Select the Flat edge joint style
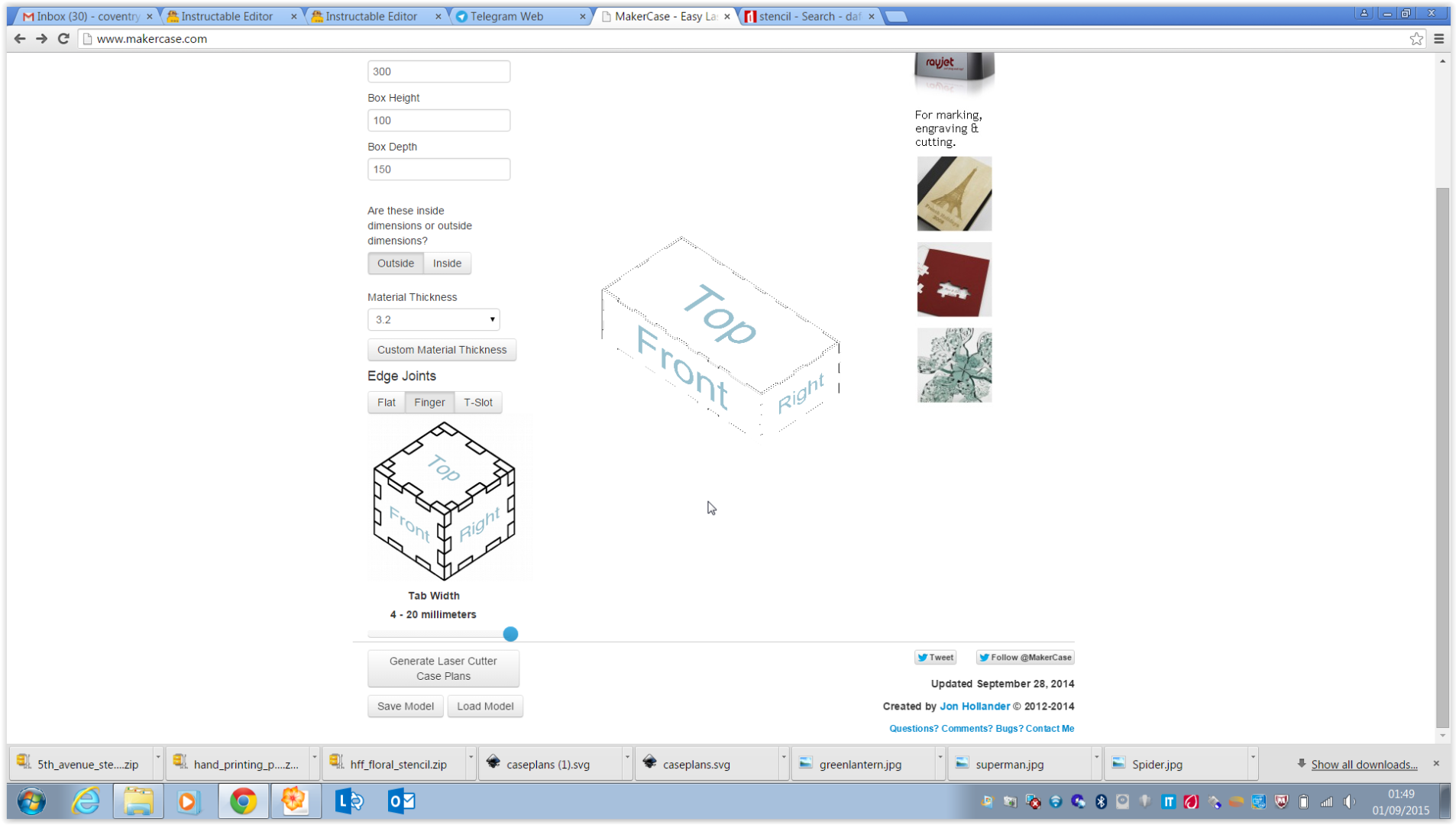1456x825 pixels. [386, 402]
